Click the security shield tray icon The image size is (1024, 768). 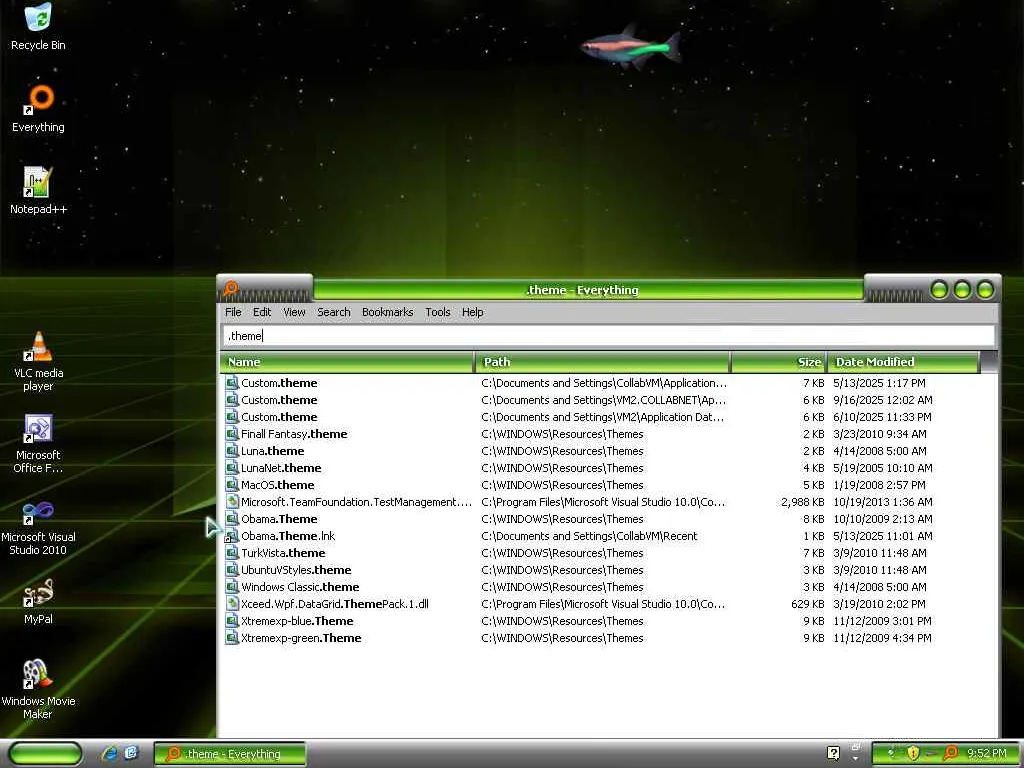913,753
